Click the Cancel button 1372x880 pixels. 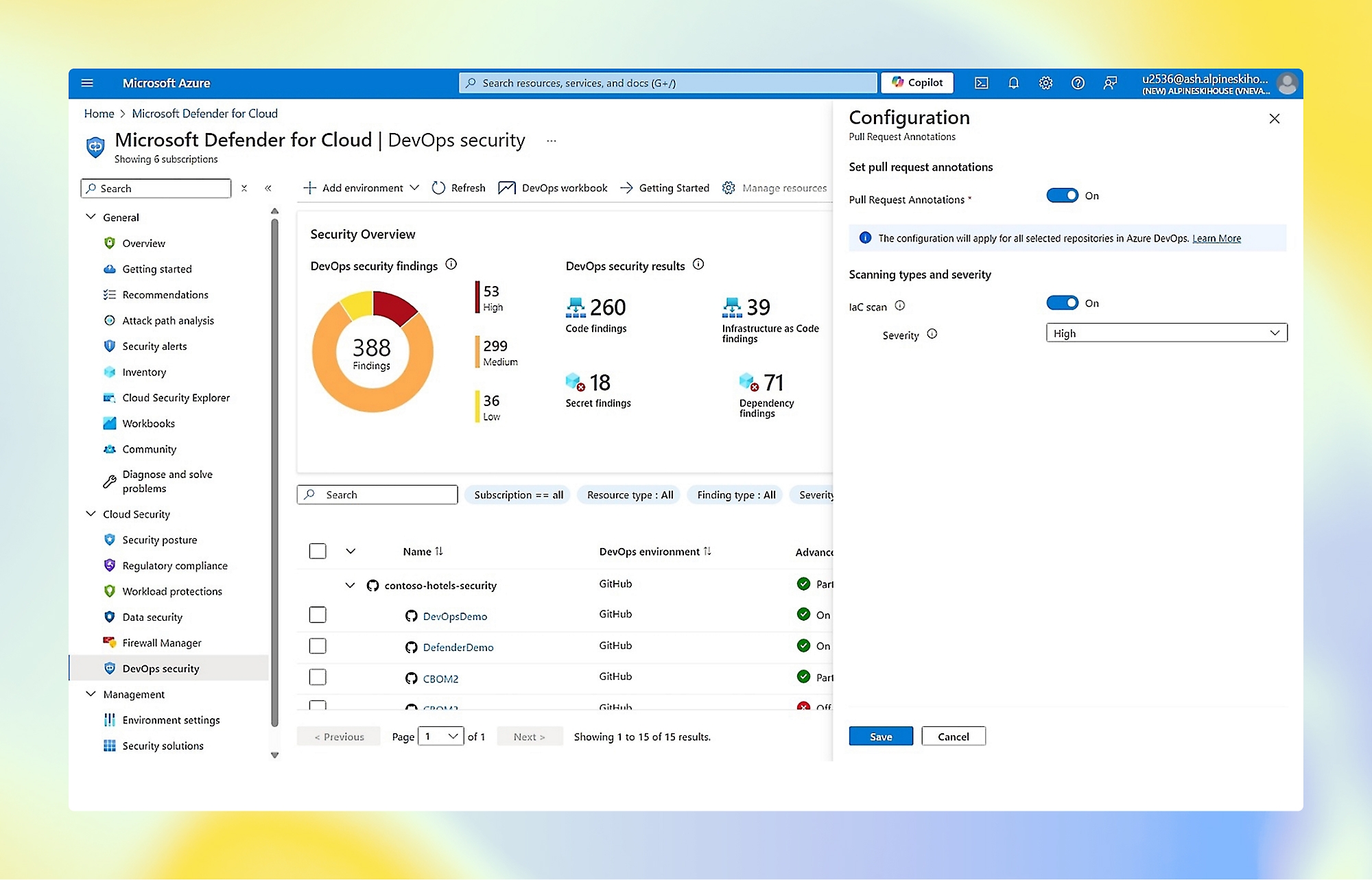pos(953,736)
